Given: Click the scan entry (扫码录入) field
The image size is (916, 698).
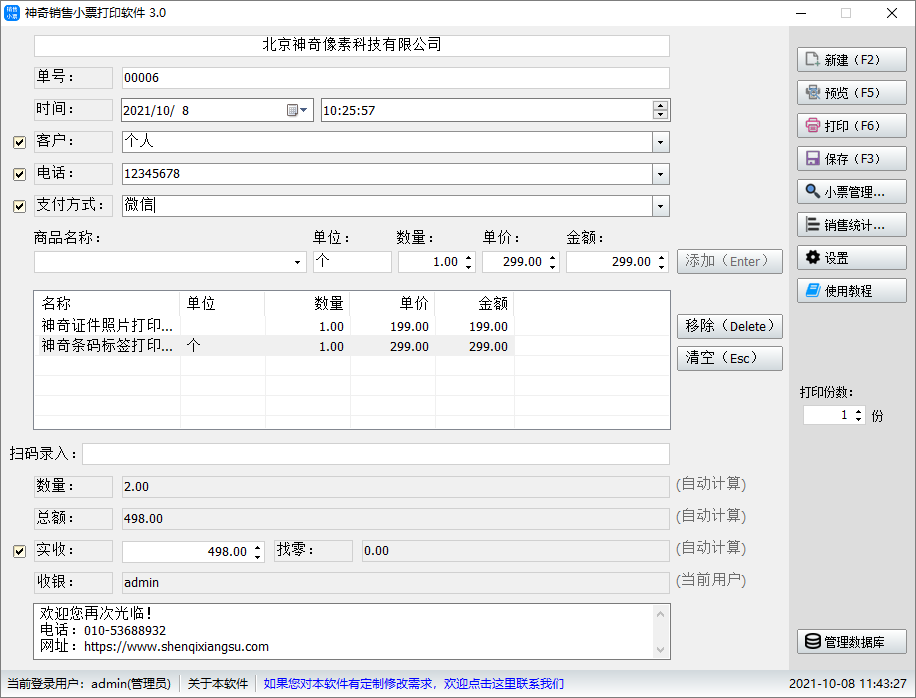Looking at the screenshot, I should click(376, 454).
